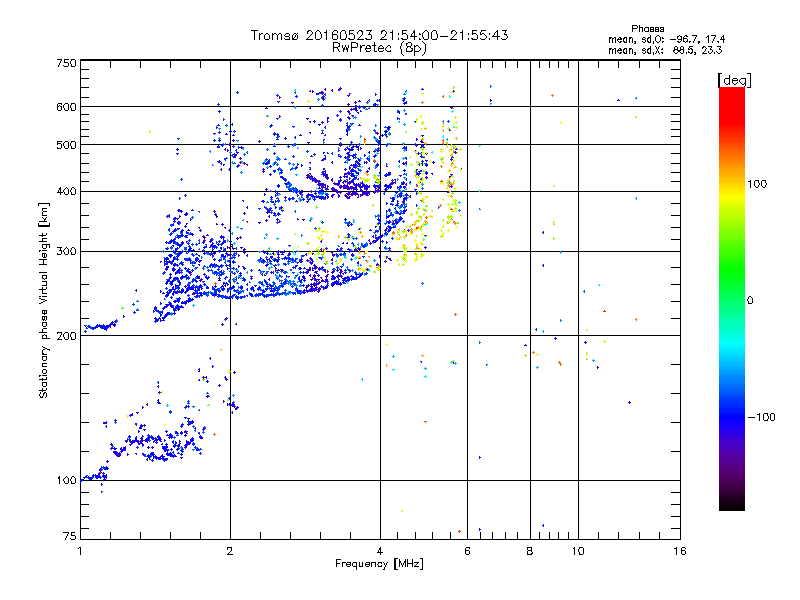Click the 'mean, sd,O: -96.7, 17.4' line
The image size is (800, 600).
pos(666,39)
